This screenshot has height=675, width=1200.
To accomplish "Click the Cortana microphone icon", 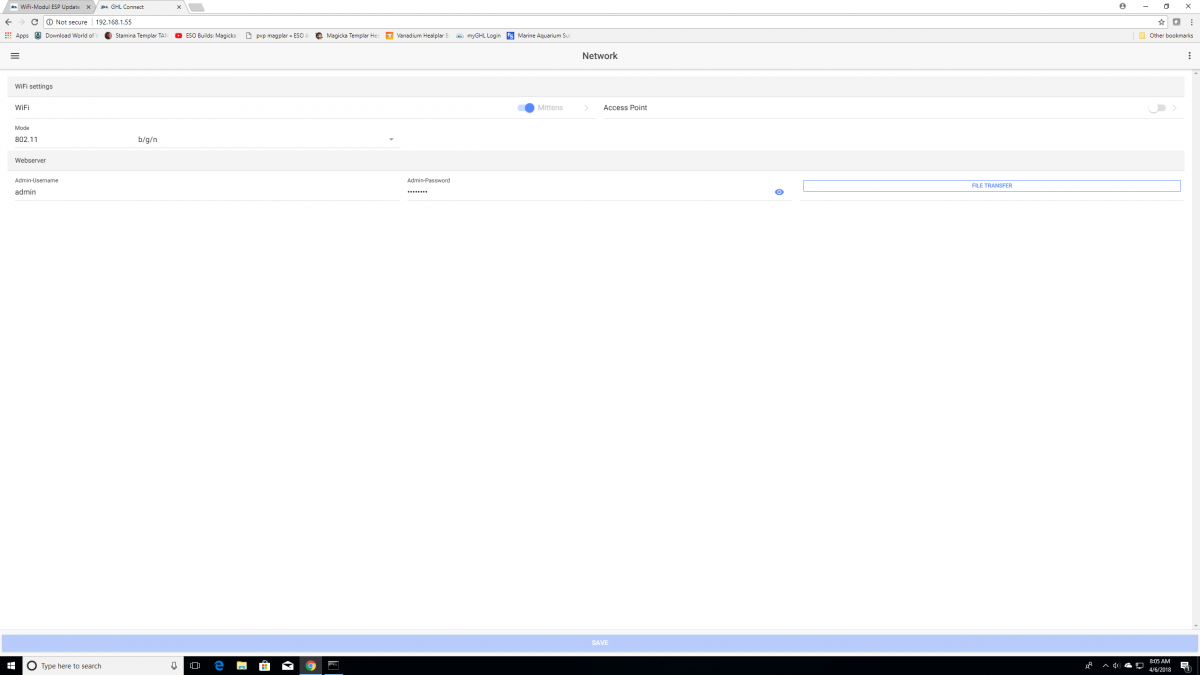I will pos(174,665).
